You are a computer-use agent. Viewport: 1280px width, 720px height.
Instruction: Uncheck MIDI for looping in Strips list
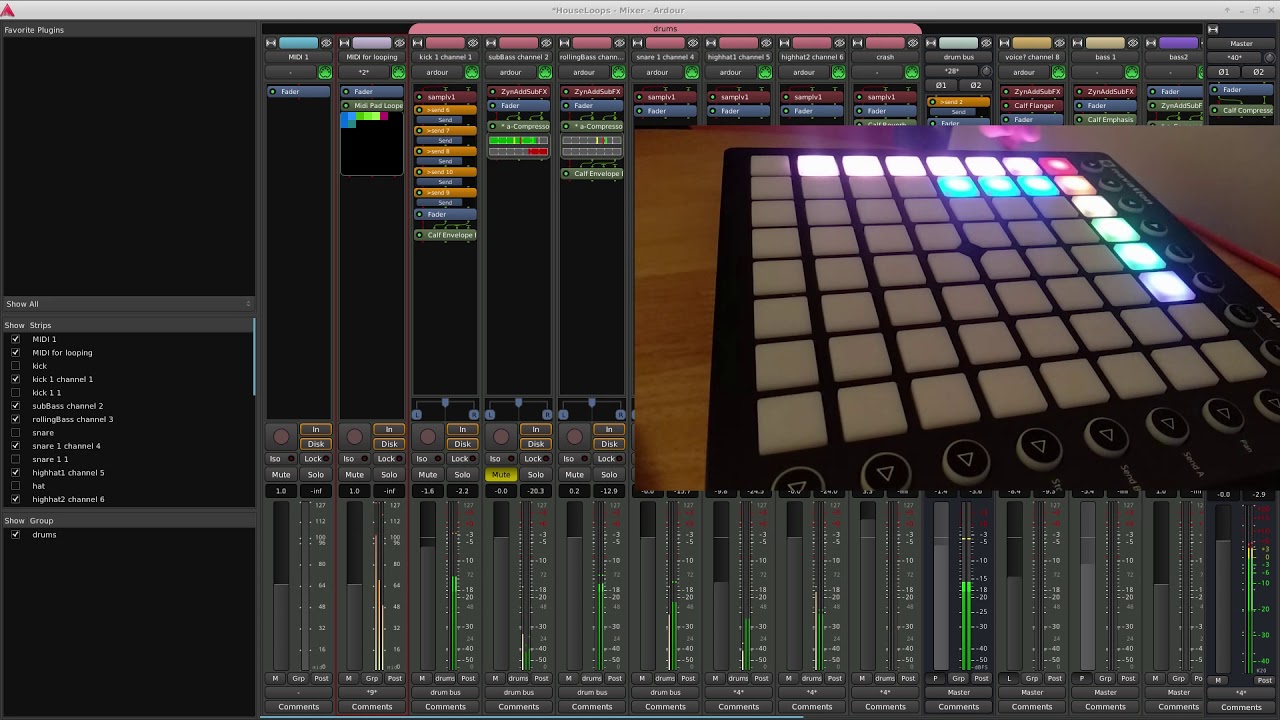15,352
